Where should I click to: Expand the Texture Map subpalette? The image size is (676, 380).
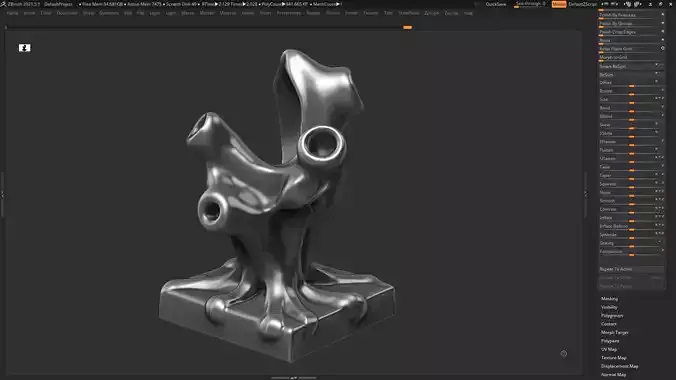[613, 358]
